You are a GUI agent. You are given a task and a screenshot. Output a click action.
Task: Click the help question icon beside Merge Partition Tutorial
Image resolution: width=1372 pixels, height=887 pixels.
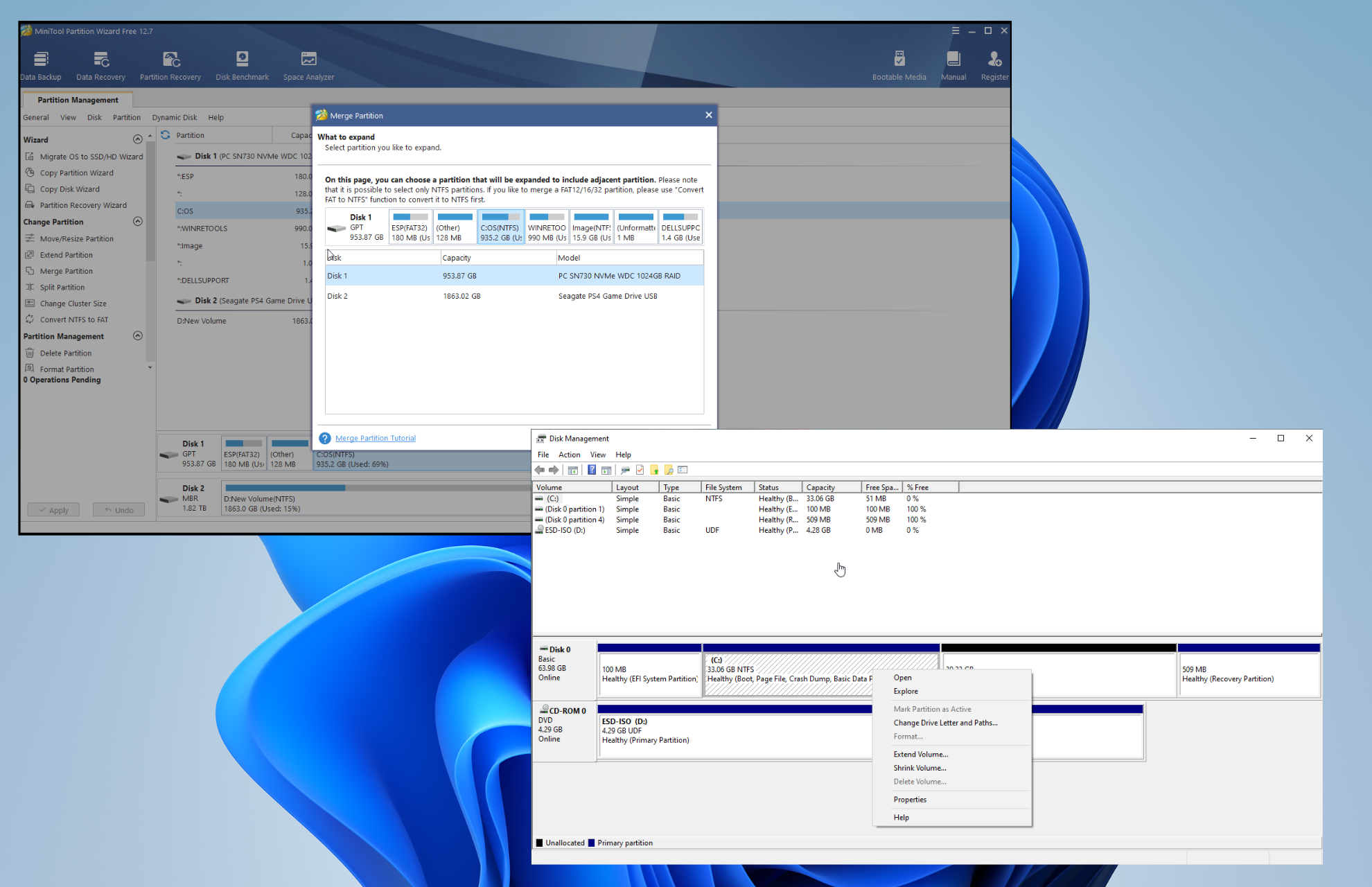tap(325, 438)
